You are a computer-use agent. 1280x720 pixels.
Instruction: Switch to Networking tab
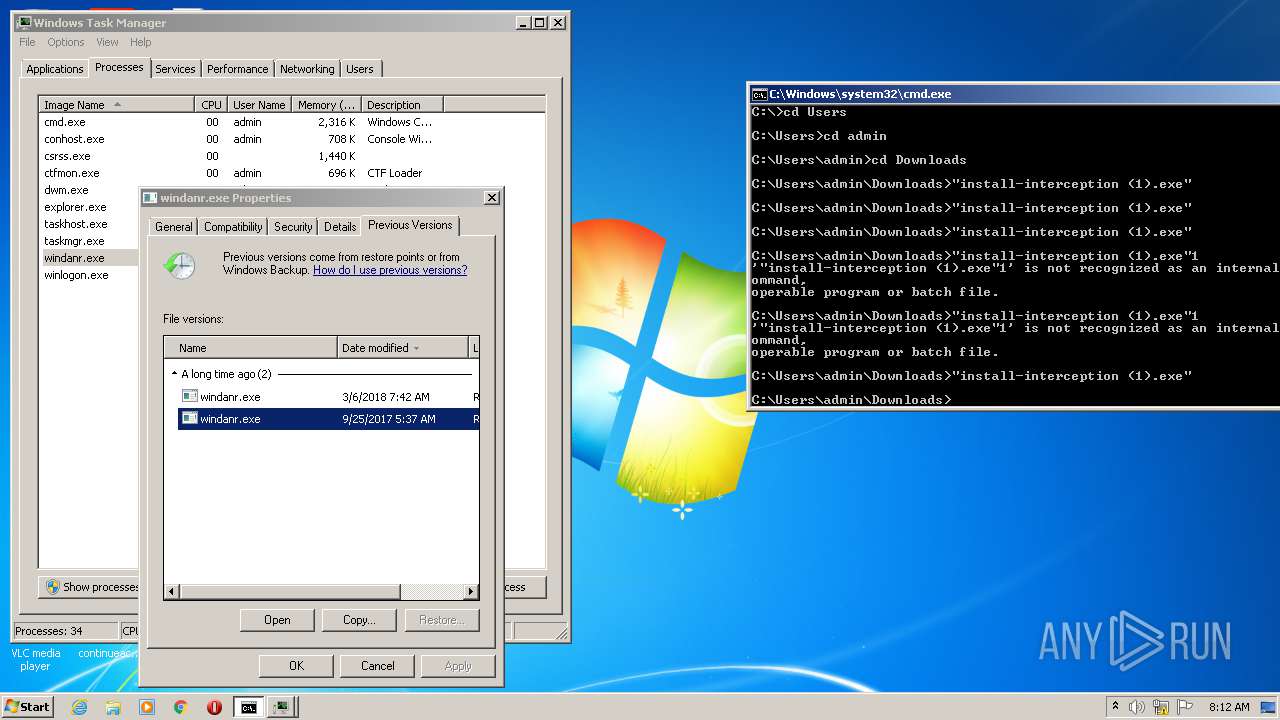tap(307, 69)
